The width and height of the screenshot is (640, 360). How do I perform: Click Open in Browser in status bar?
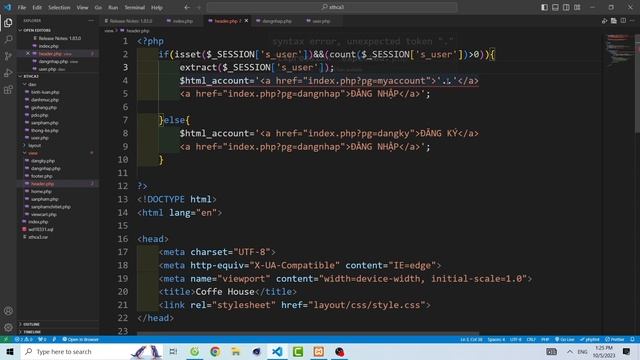(80, 339)
